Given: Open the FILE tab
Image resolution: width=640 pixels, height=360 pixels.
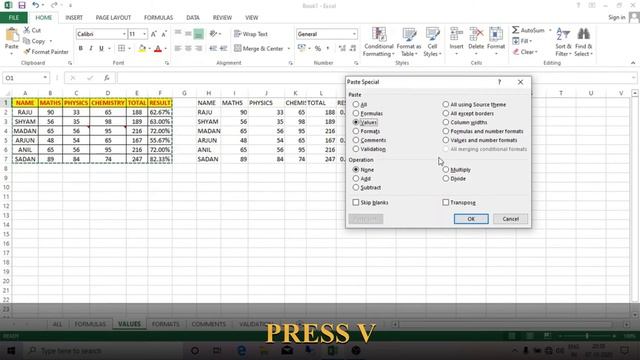Looking at the screenshot, I should (x=13, y=18).
